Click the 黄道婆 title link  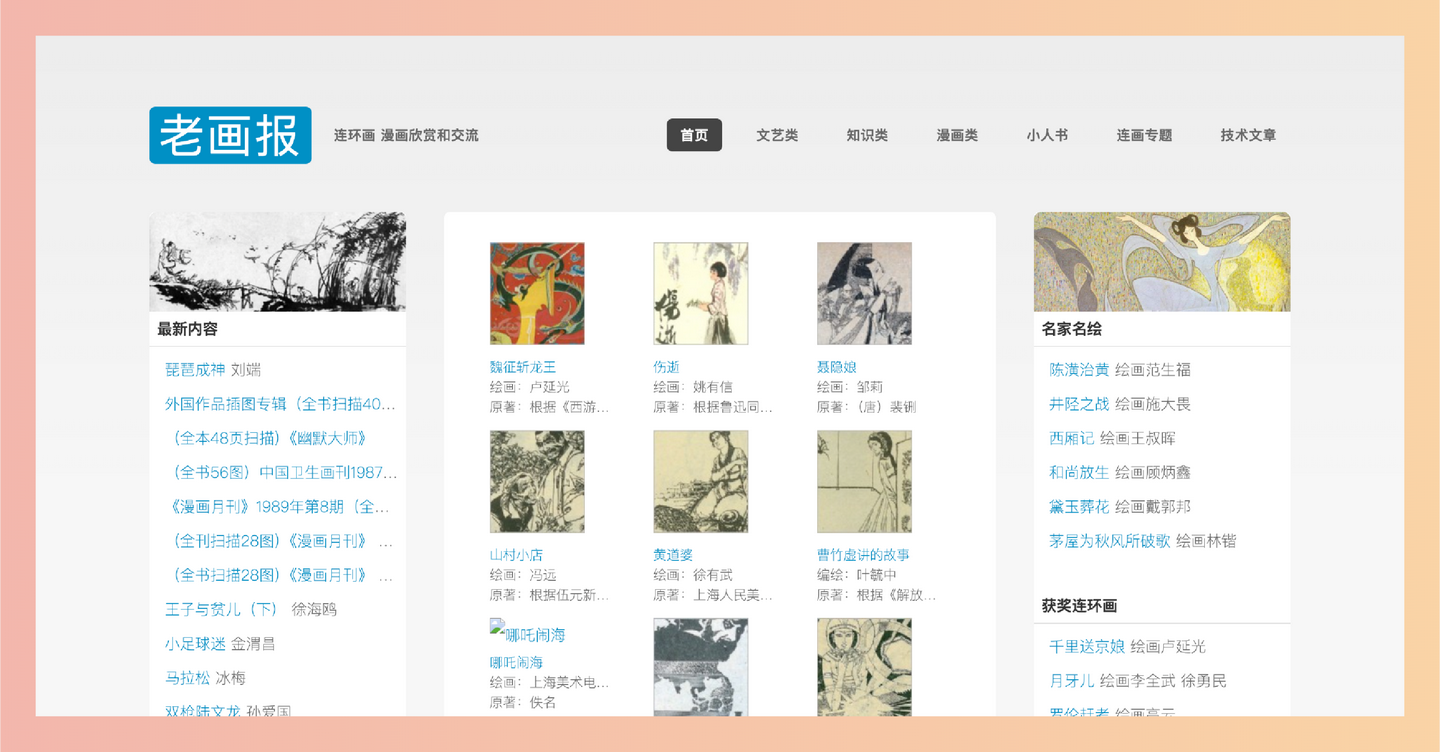[x=674, y=555]
